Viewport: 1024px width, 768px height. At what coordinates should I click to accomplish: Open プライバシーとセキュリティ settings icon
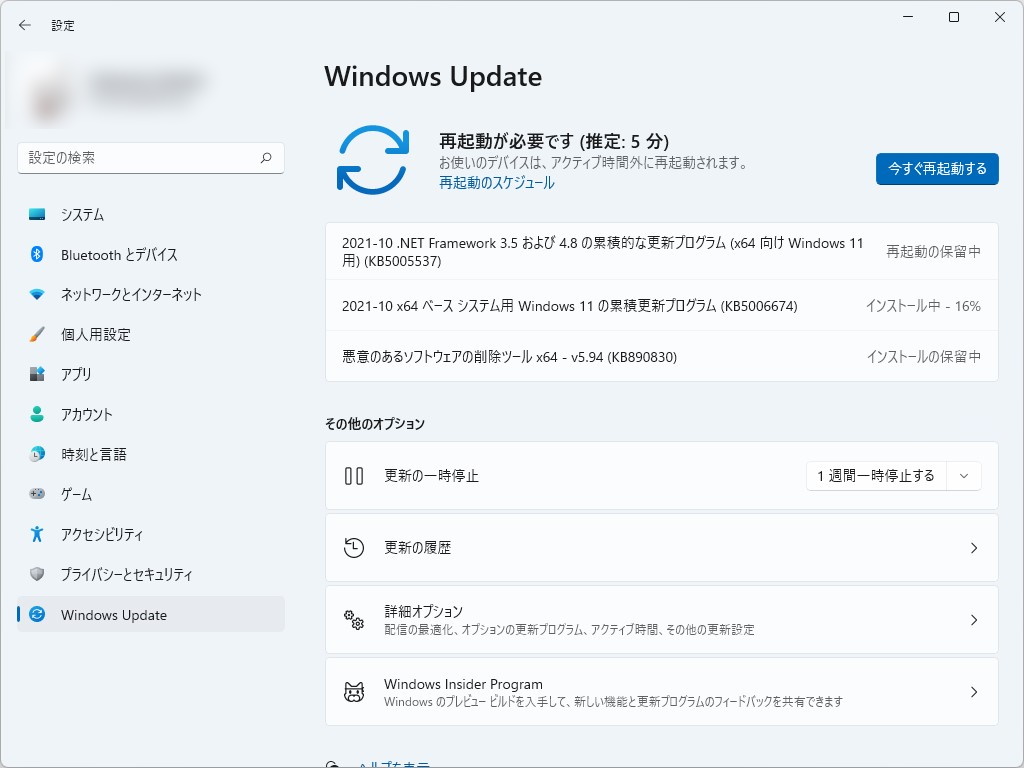[x=35, y=574]
